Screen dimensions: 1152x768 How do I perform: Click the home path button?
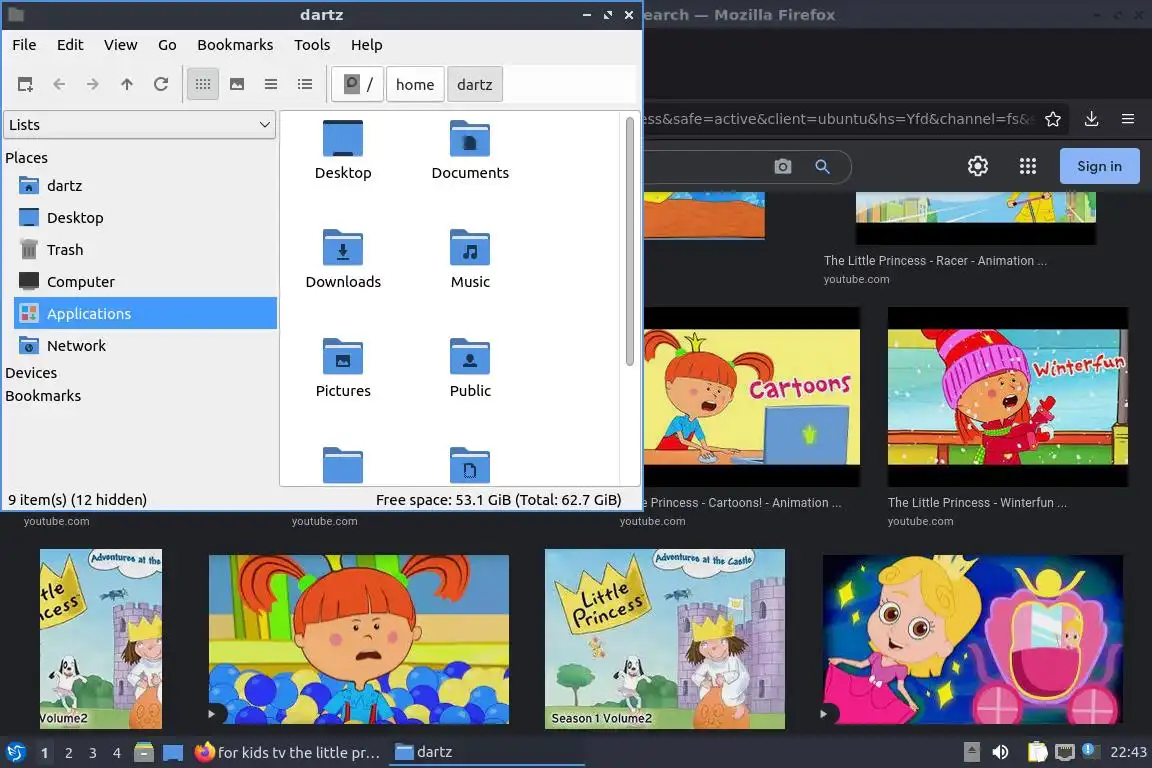point(415,85)
